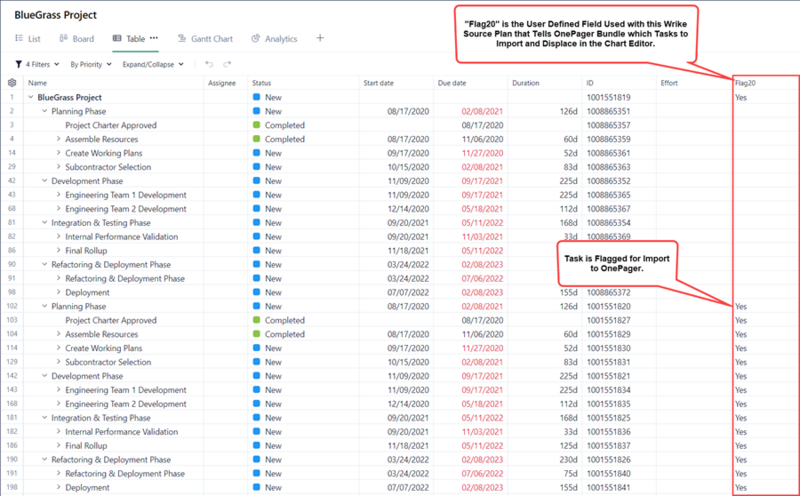The width and height of the screenshot is (800, 496).
Task: Collapse Planning Phase in row 2
Action: point(44,111)
